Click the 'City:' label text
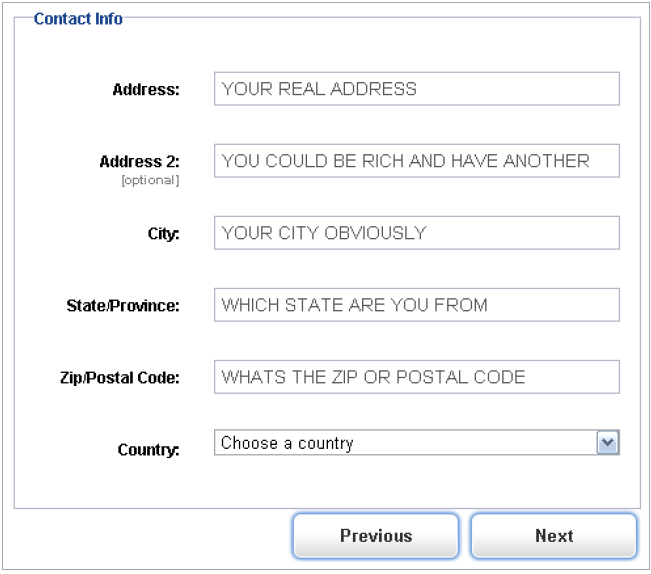Screen dimensions: 651x574 [x=163, y=234]
